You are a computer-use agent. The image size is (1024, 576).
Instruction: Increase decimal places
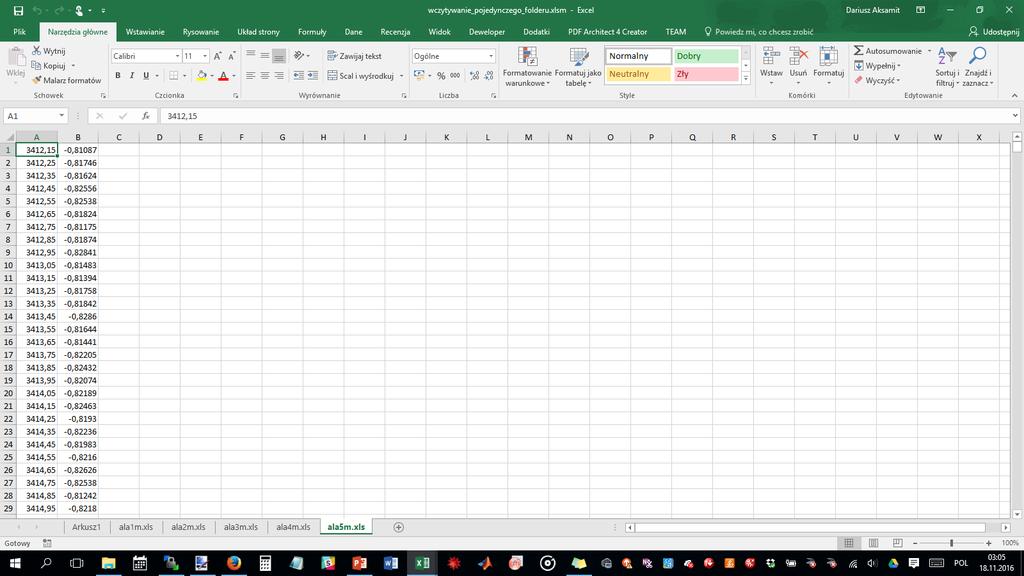click(x=474, y=76)
